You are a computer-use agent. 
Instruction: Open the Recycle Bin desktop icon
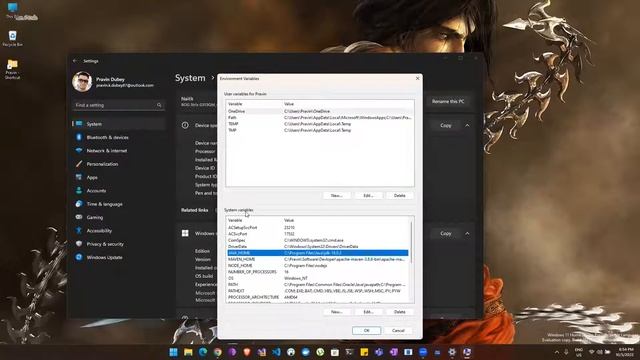[x=13, y=38]
